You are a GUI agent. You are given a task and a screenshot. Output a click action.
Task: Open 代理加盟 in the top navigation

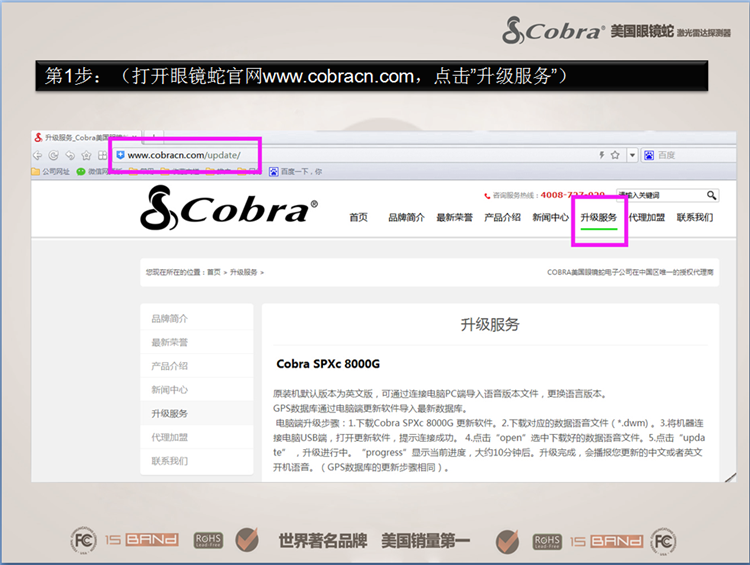point(647,218)
